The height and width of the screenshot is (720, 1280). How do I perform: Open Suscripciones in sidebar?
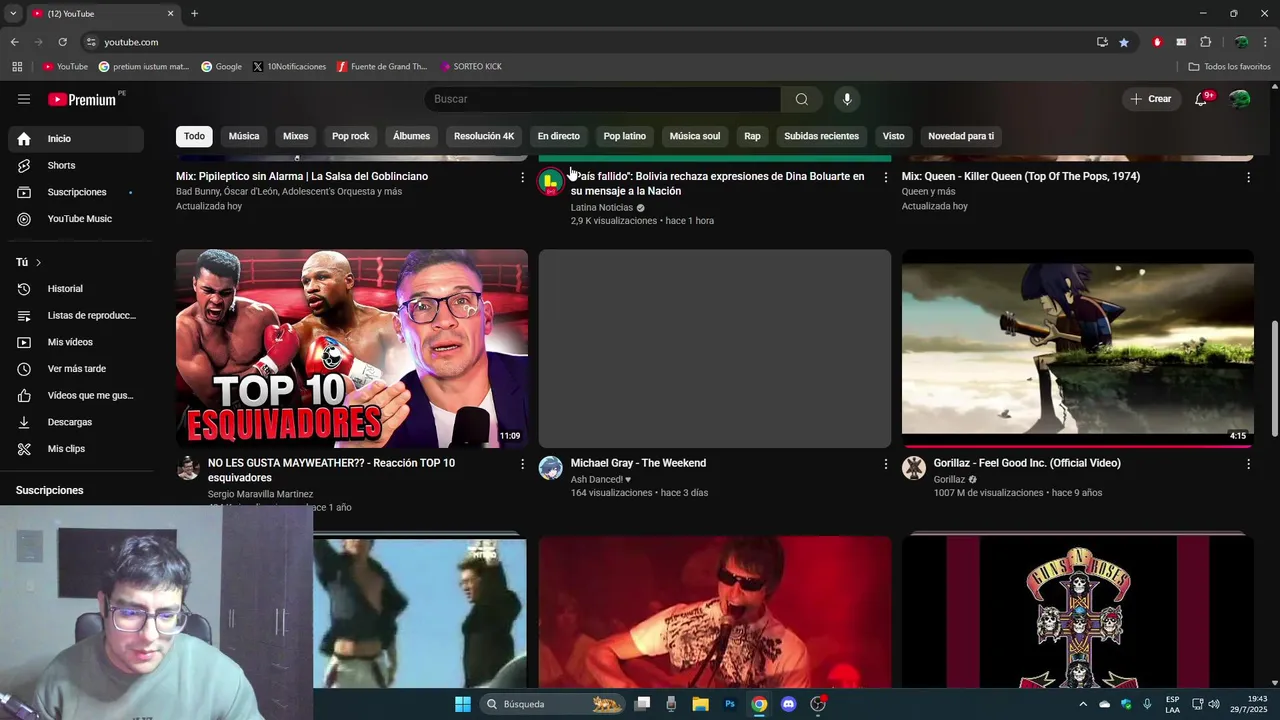tap(76, 192)
